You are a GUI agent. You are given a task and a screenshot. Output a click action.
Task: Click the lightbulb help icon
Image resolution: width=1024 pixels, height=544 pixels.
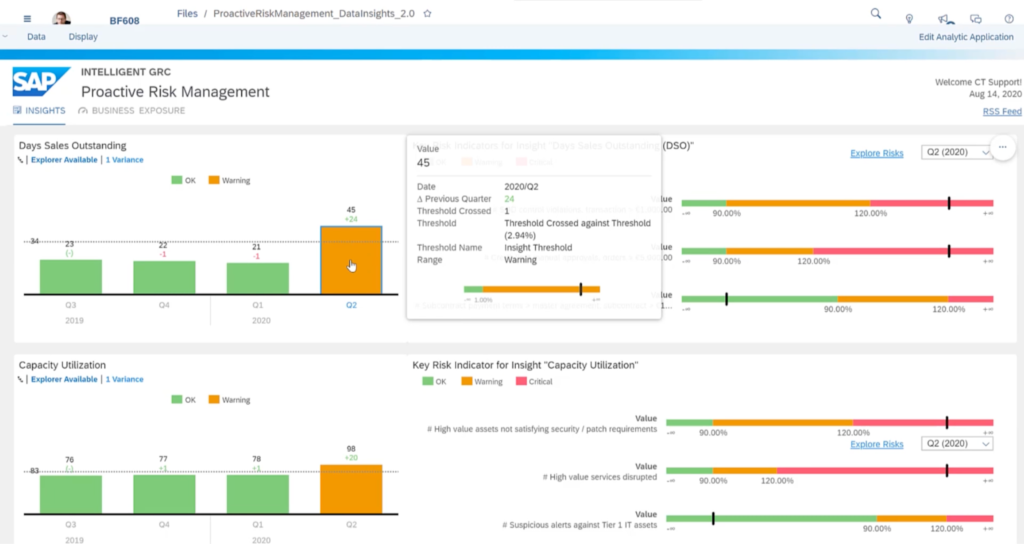coord(909,19)
